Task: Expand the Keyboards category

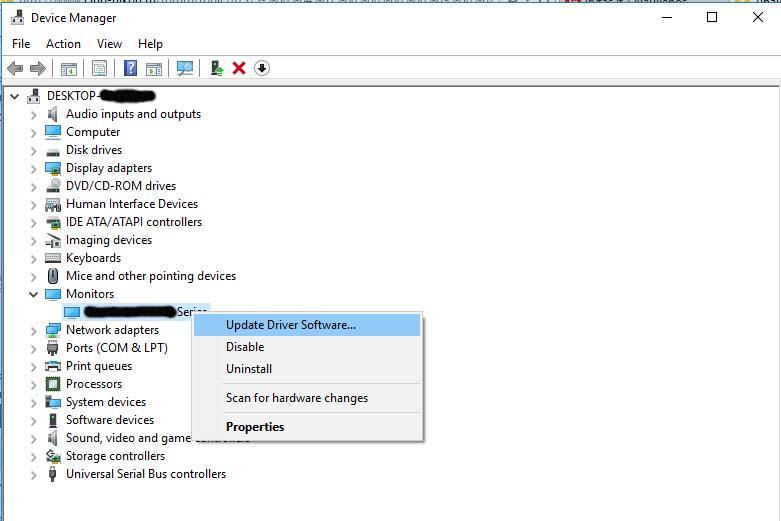Action: coord(33,259)
